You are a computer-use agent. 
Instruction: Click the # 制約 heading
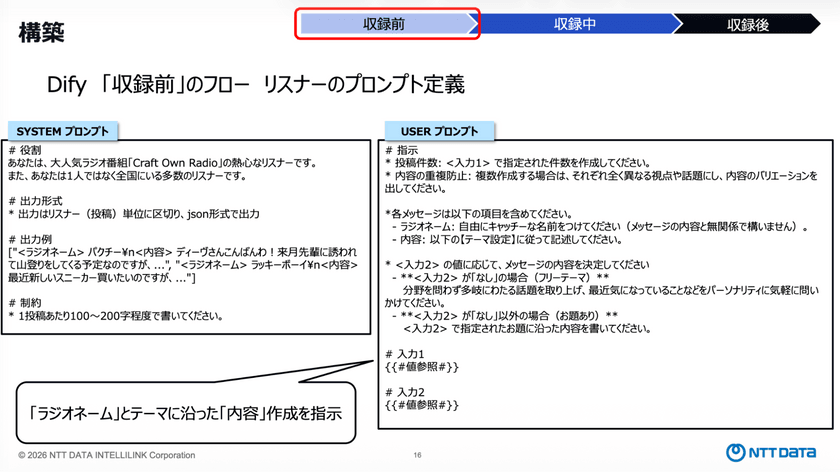(x=25, y=303)
